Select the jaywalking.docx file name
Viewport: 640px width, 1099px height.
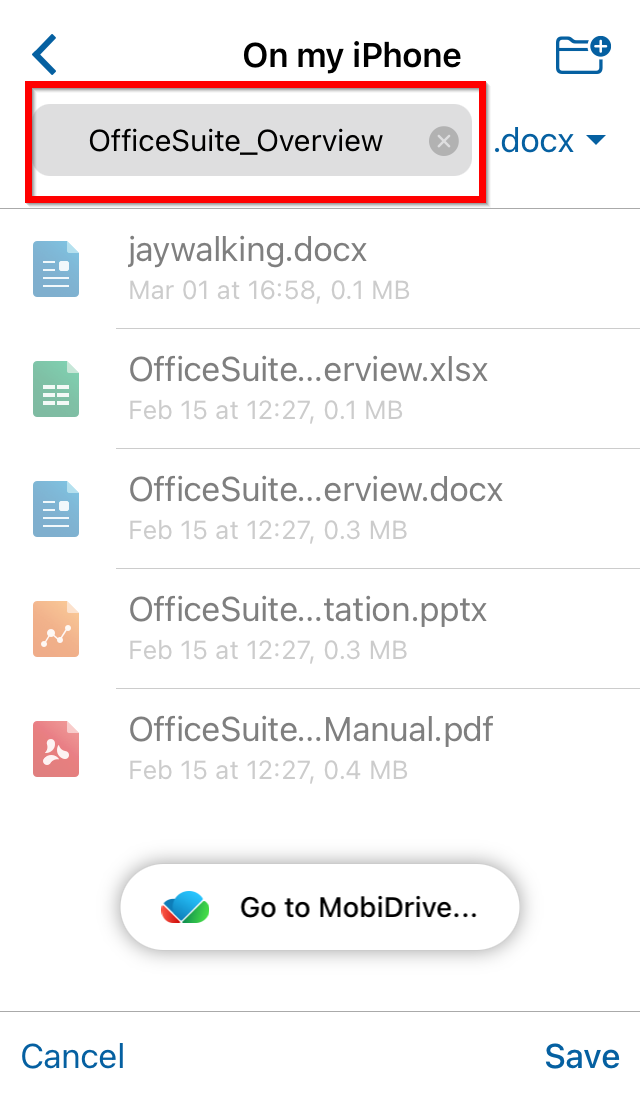tap(248, 250)
